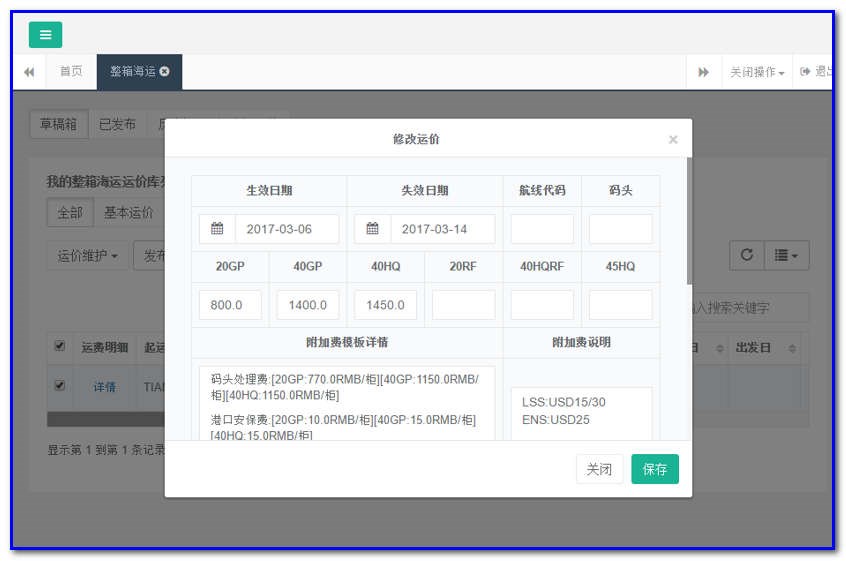Open the column list dropdown icon

[786, 255]
